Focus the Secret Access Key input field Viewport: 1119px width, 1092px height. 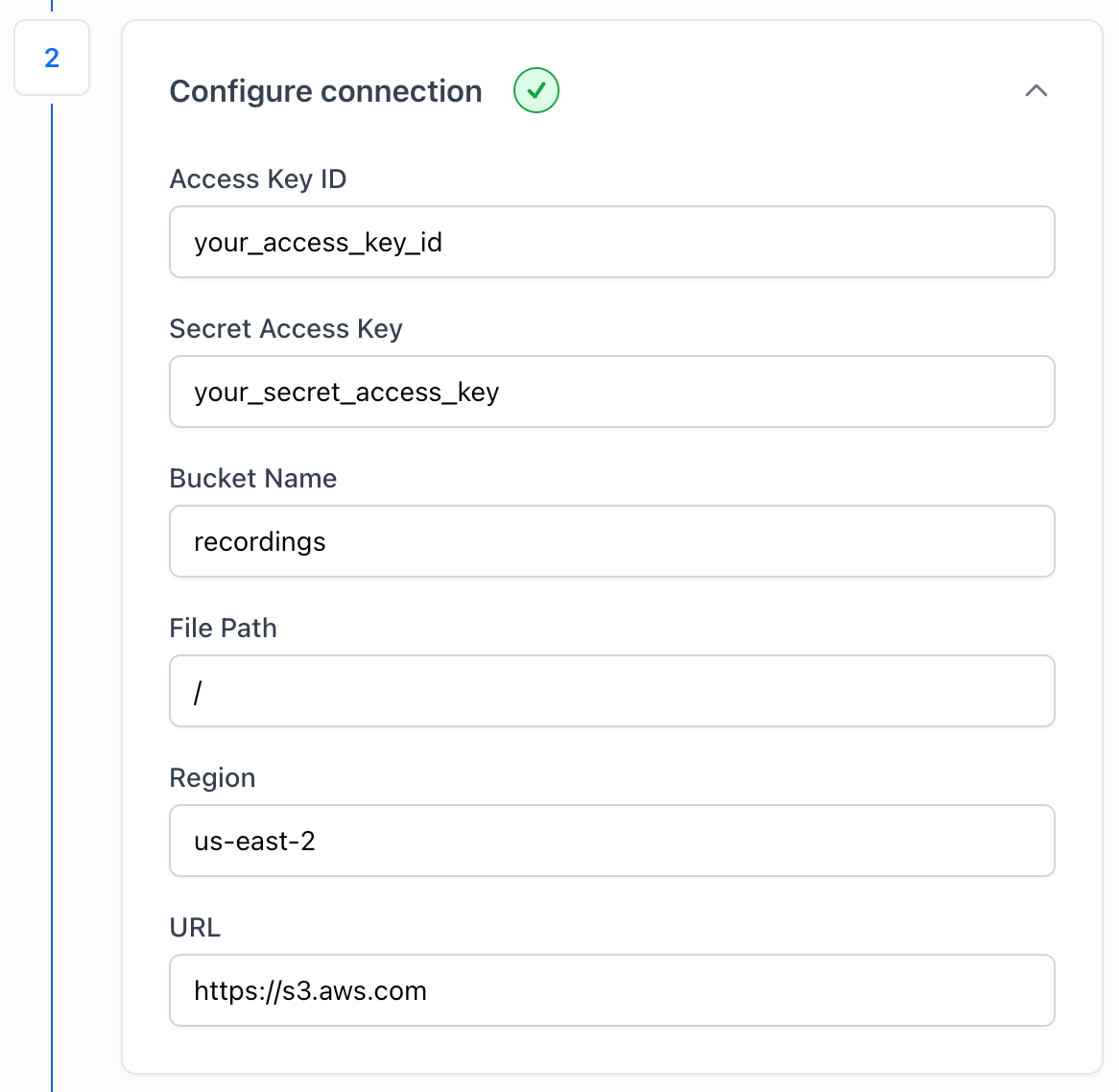pos(611,392)
